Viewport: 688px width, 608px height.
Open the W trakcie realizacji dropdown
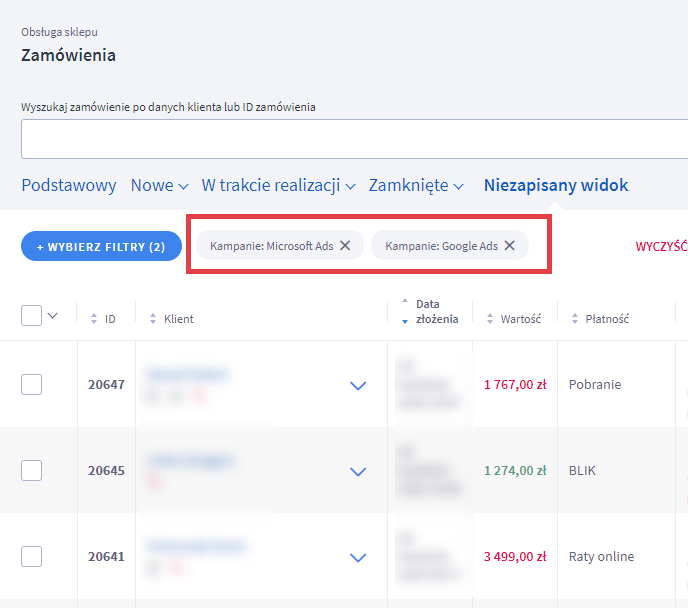(278, 185)
